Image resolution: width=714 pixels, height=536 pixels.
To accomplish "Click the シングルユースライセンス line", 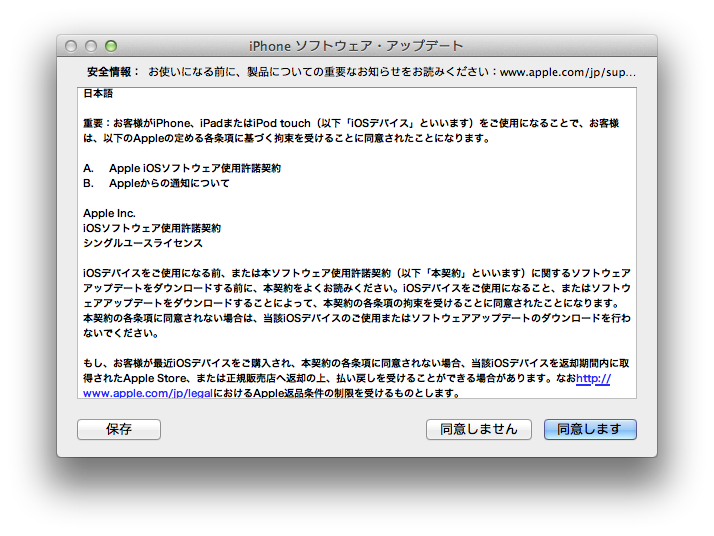I will 143,243.
